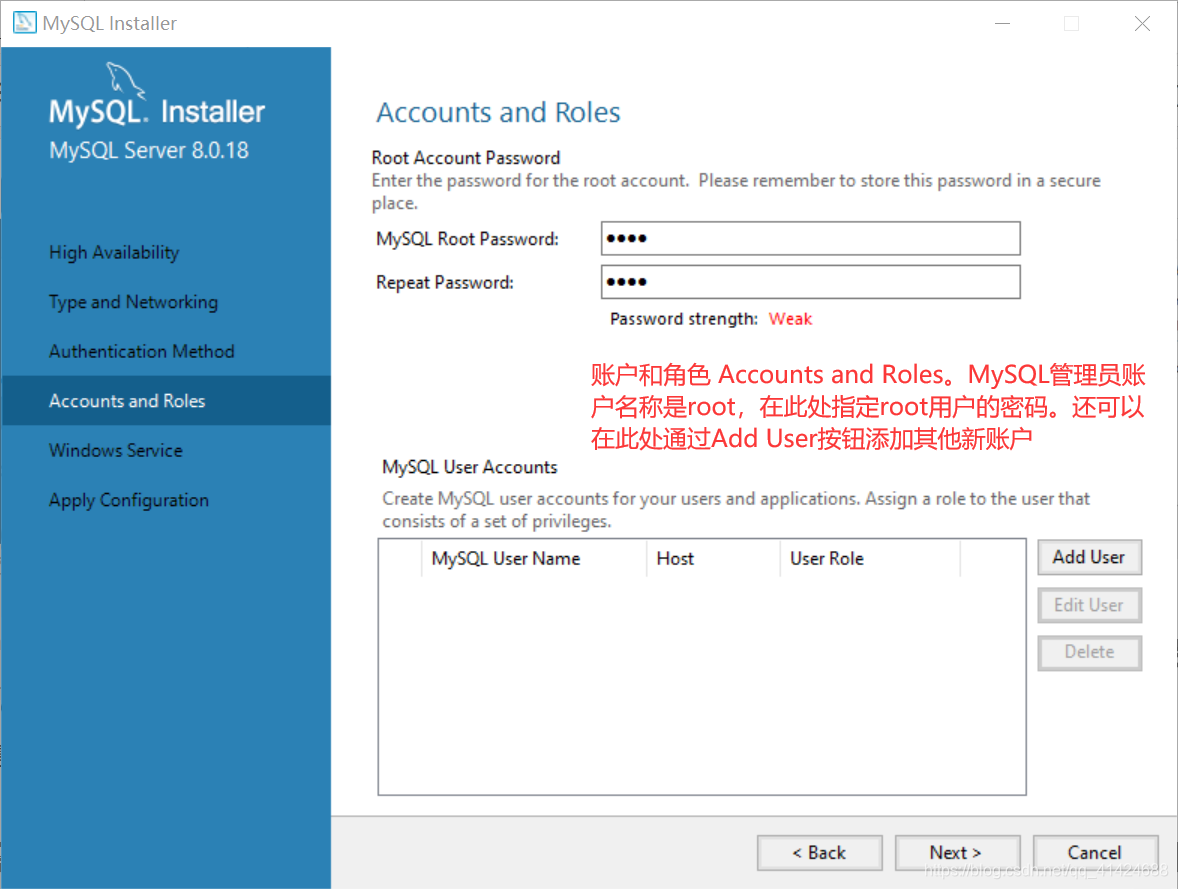Click the Edit User button
The width and height of the screenshot is (1178, 889).
click(x=1089, y=605)
